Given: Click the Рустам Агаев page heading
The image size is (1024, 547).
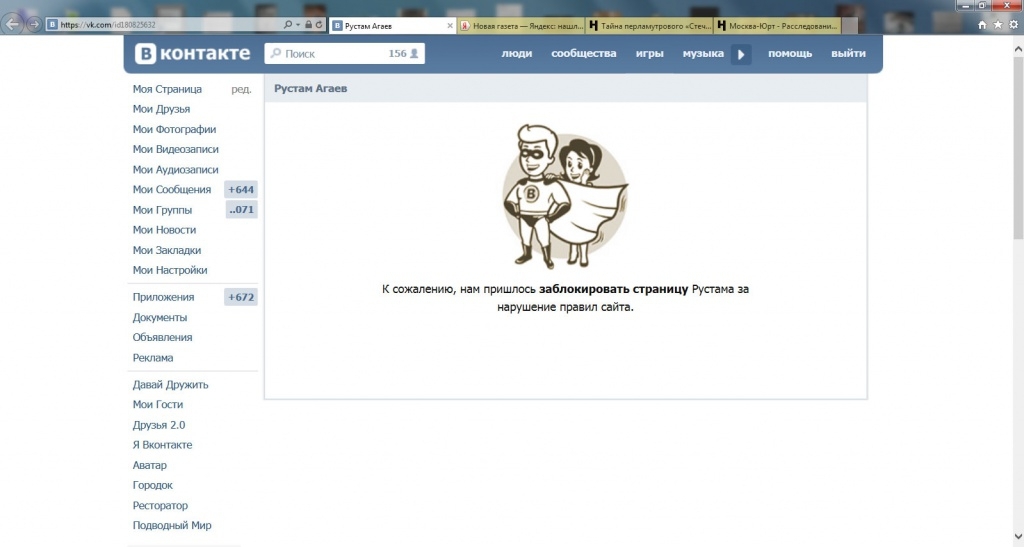Looking at the screenshot, I should pos(310,89).
